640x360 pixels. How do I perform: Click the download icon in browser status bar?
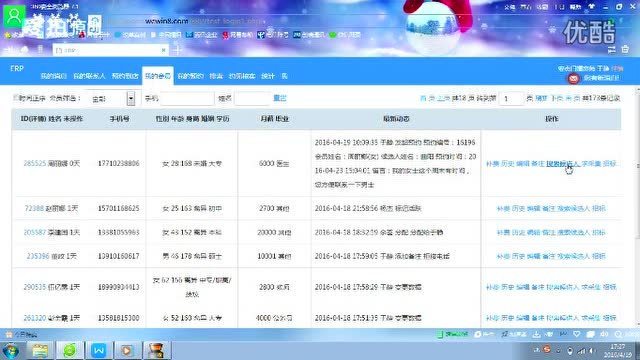[x=536, y=334]
